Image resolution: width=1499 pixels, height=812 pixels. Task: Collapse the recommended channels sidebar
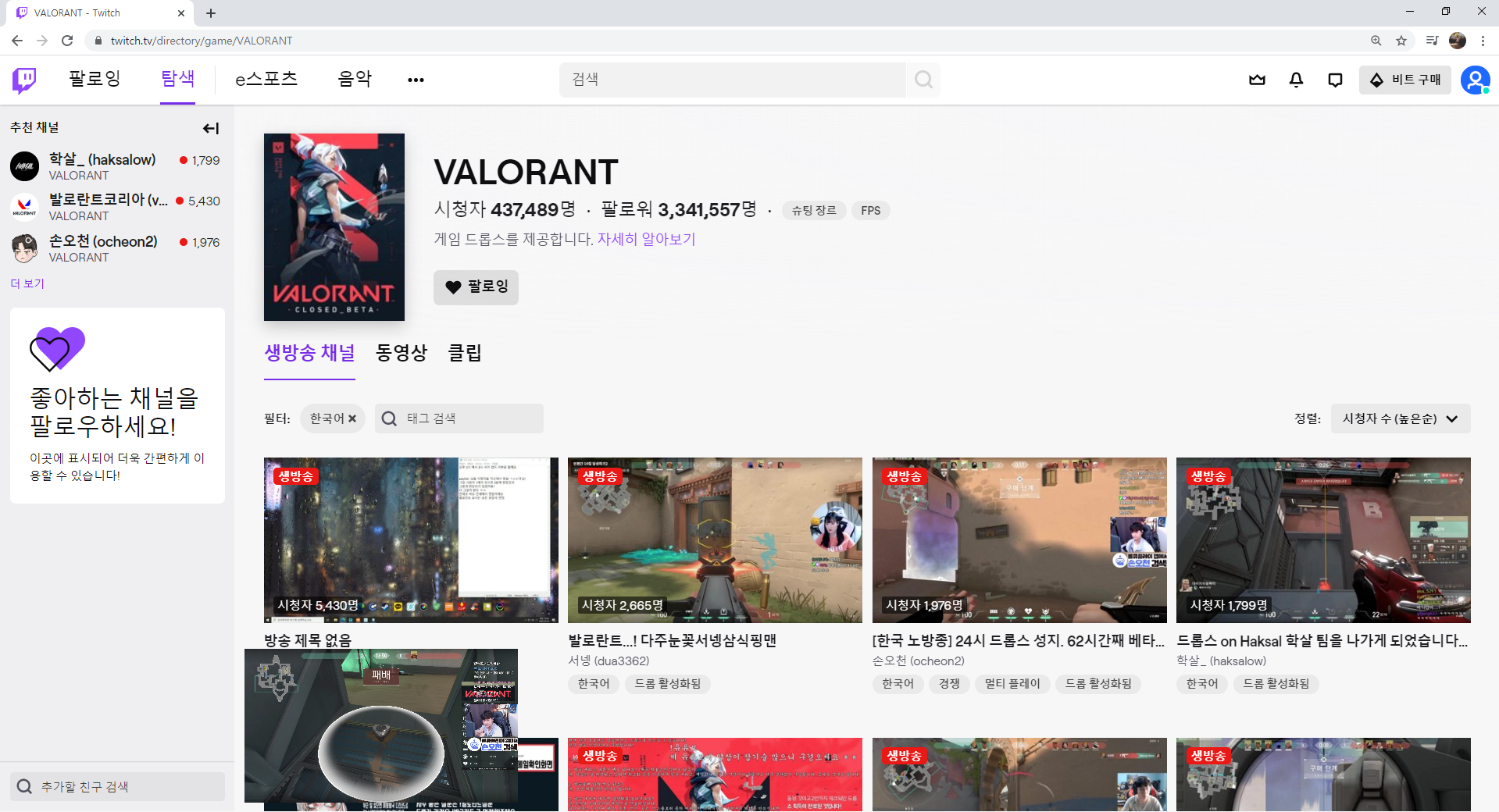210,128
